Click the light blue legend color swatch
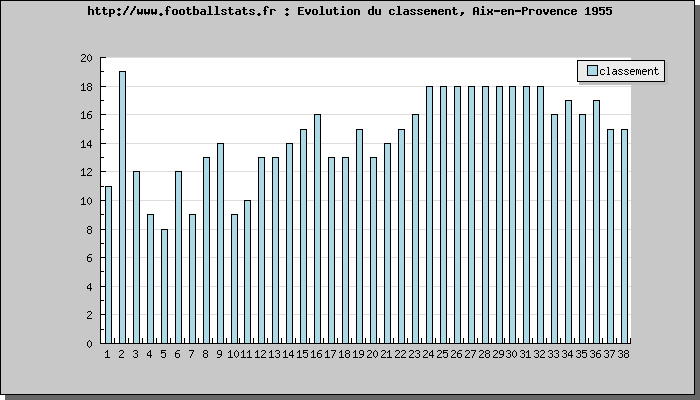Screen dimensions: 700x400 click(x=592, y=71)
